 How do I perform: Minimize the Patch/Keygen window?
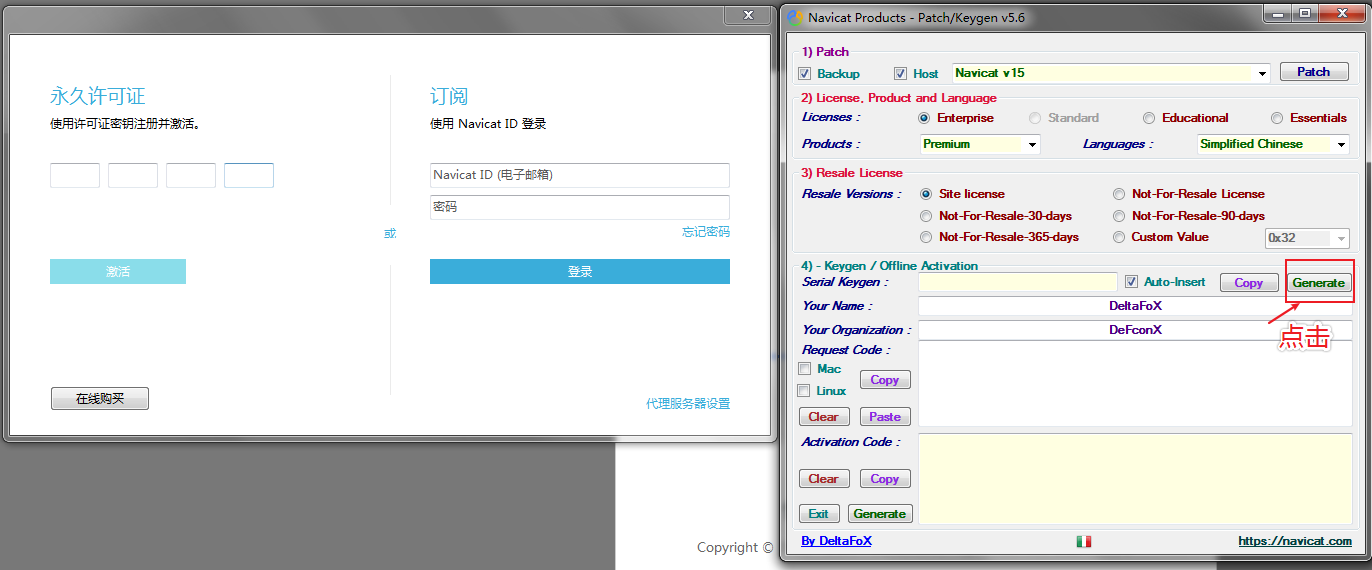[x=1276, y=13]
